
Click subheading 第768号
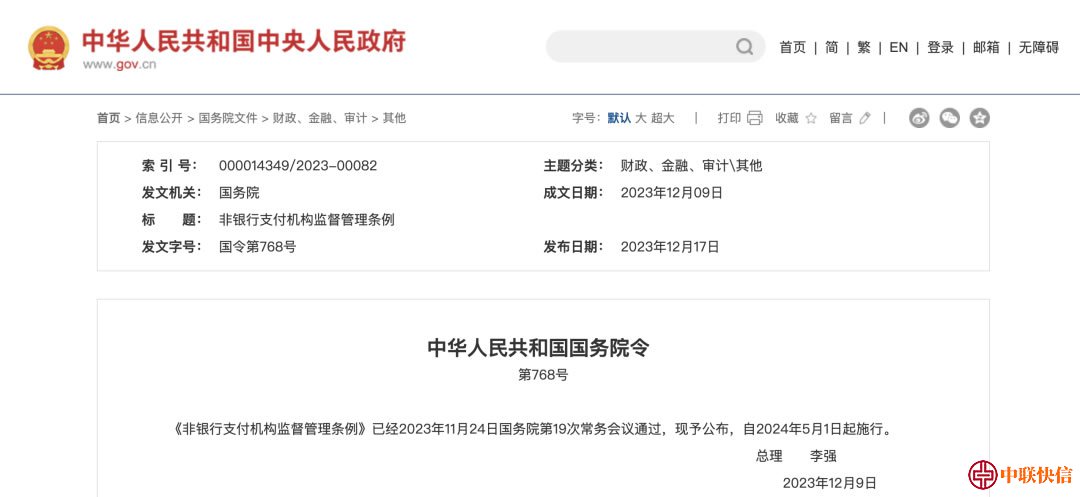tap(543, 376)
